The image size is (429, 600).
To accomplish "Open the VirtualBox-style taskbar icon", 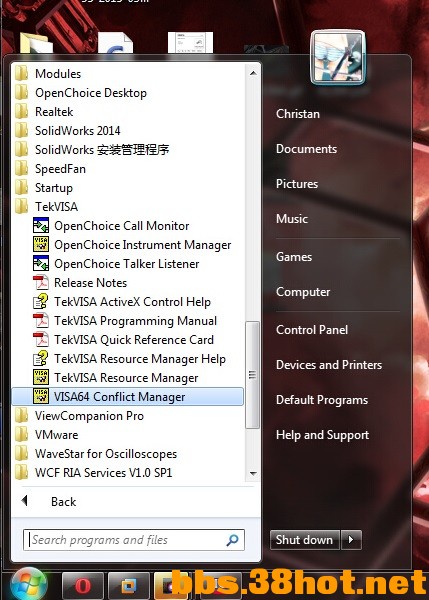I will (x=129, y=586).
